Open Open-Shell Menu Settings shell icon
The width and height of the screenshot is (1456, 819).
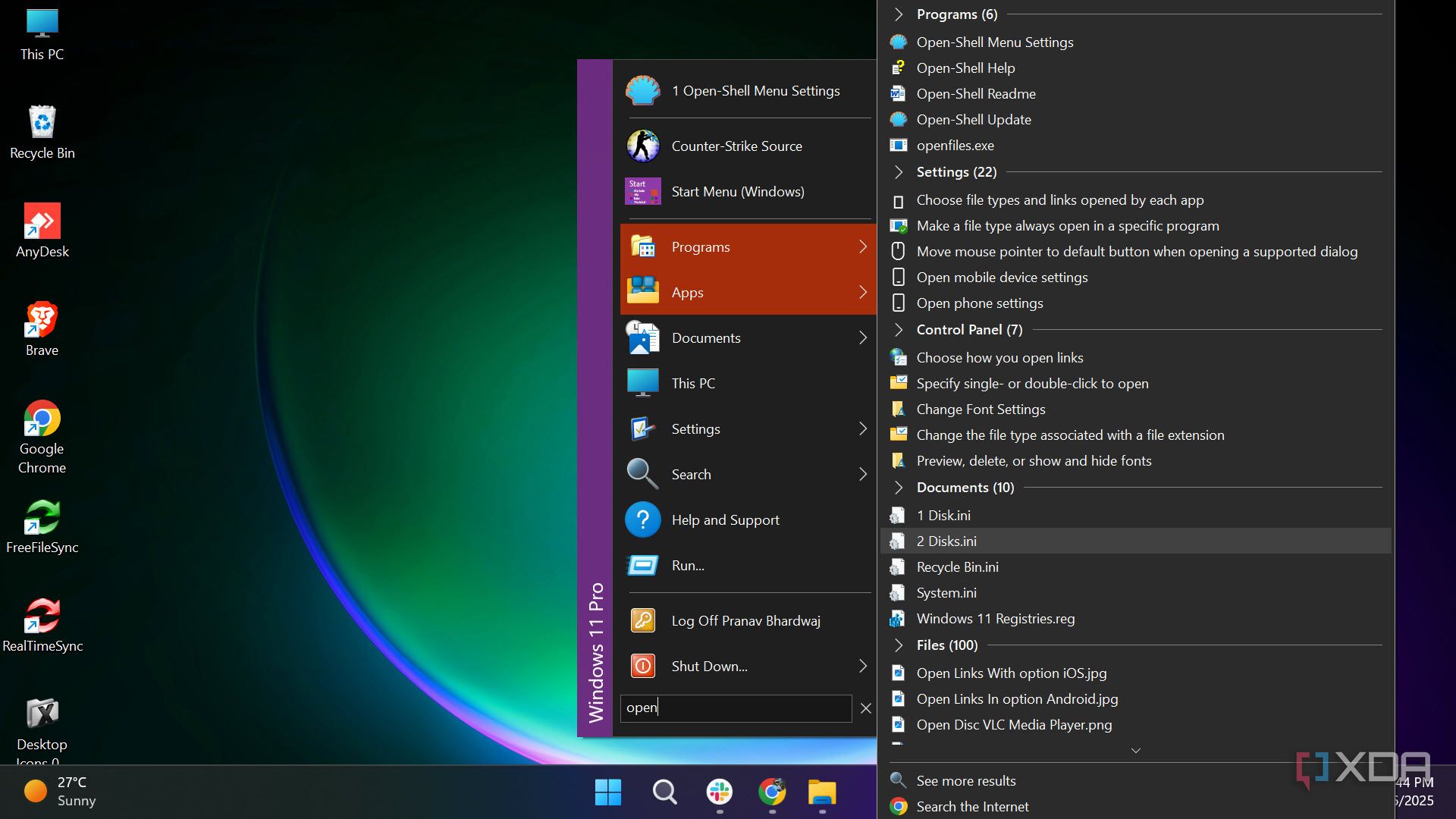[642, 91]
